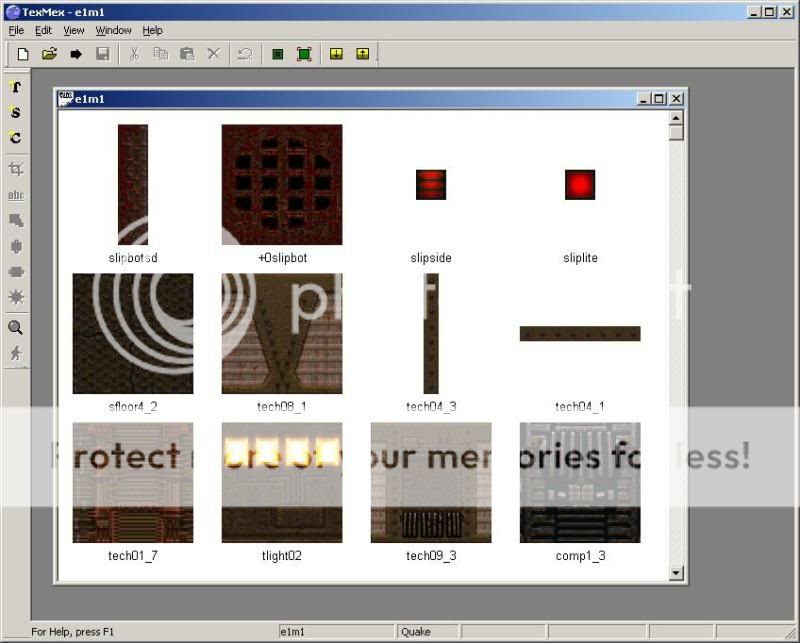
Task: Toggle the running-figure animation preview tool
Action: (15, 352)
